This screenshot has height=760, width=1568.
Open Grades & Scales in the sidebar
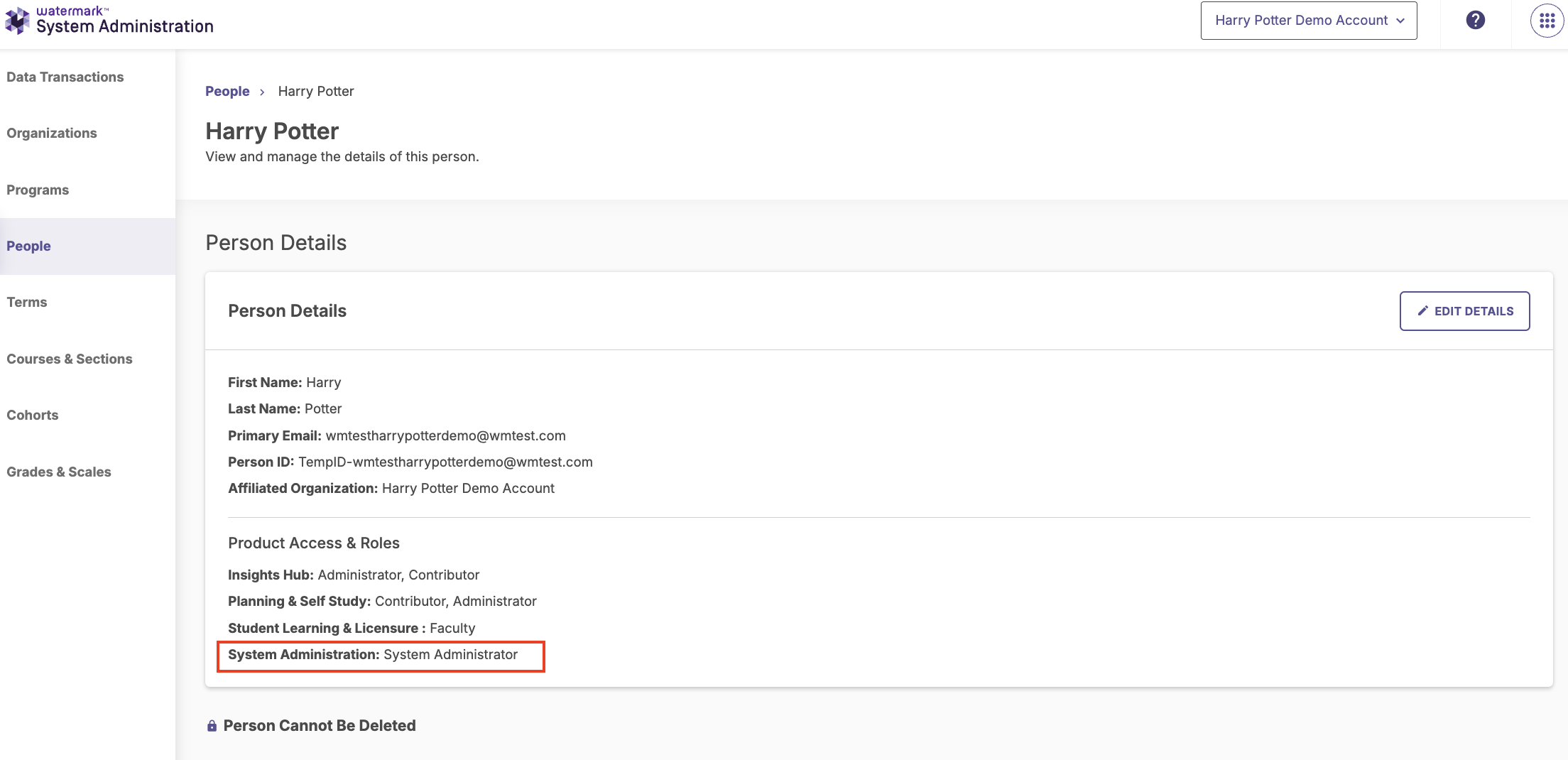(59, 472)
